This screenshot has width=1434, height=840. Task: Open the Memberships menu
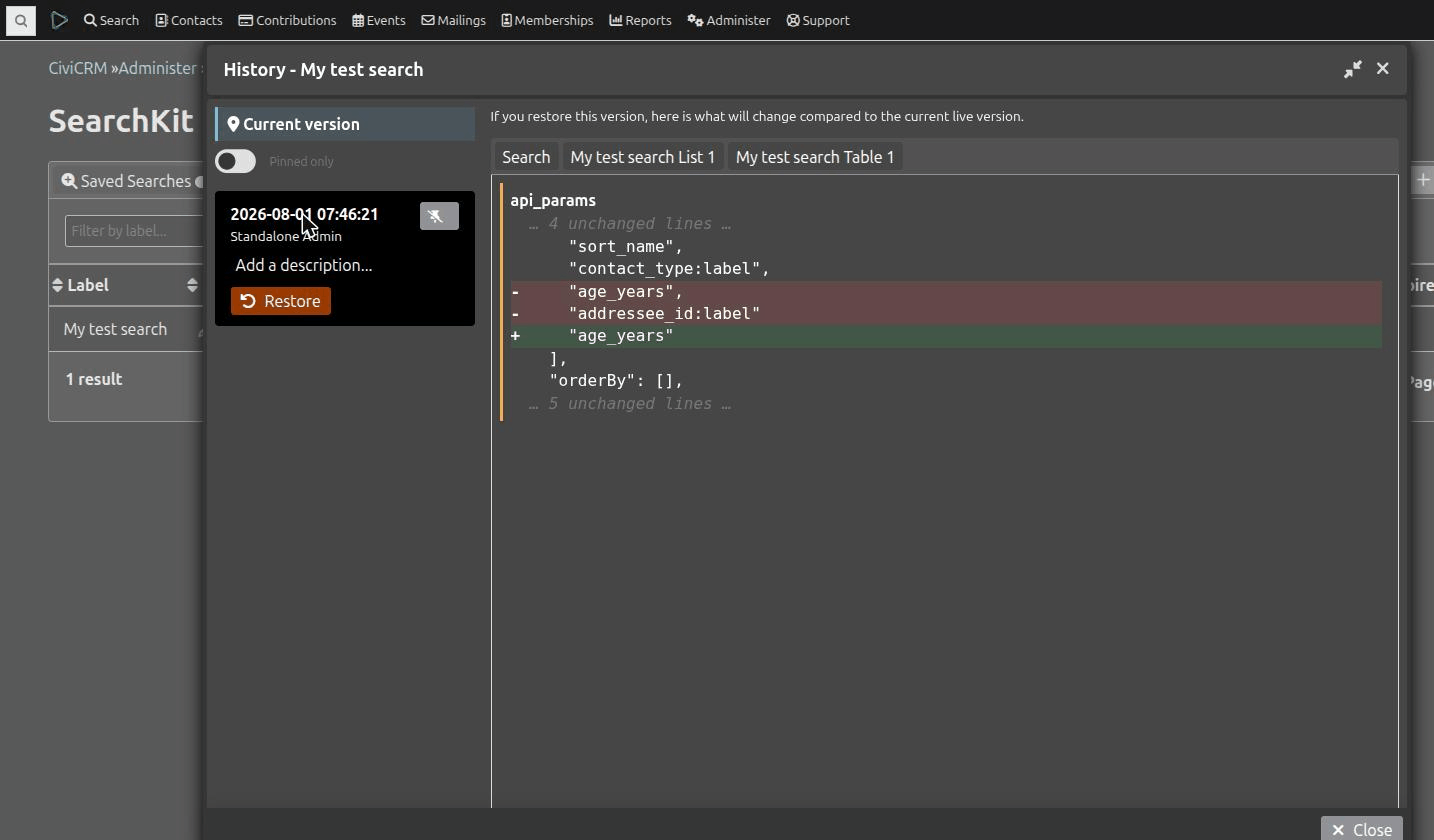tap(547, 20)
